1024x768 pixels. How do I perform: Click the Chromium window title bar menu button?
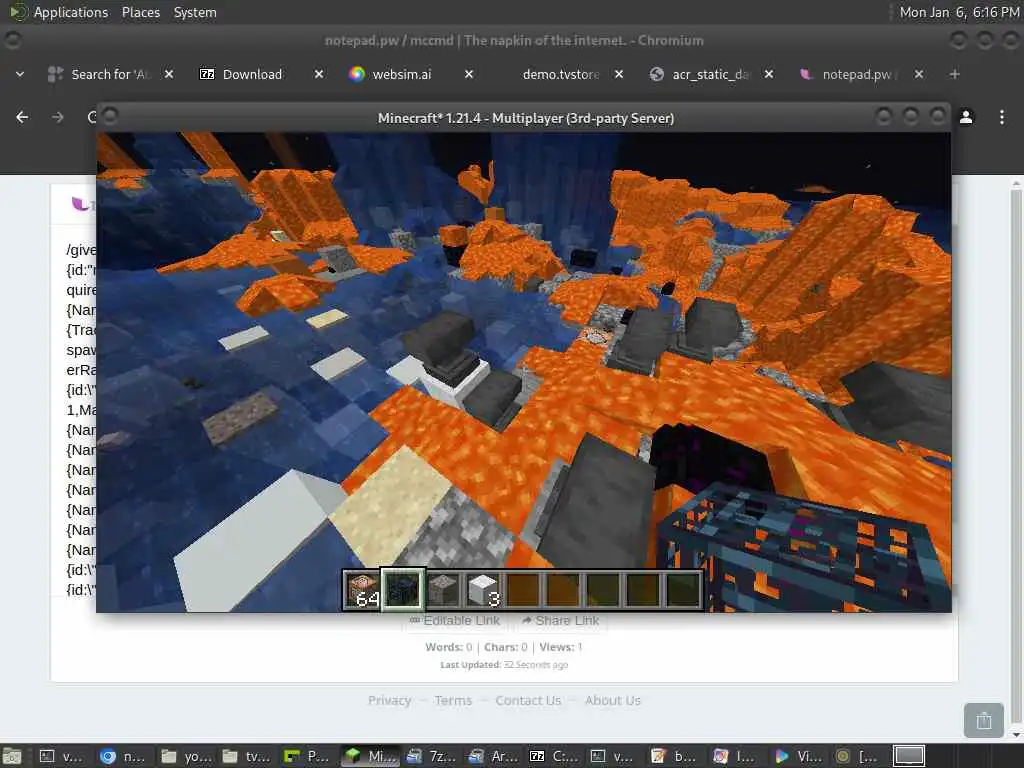click(x=12, y=40)
